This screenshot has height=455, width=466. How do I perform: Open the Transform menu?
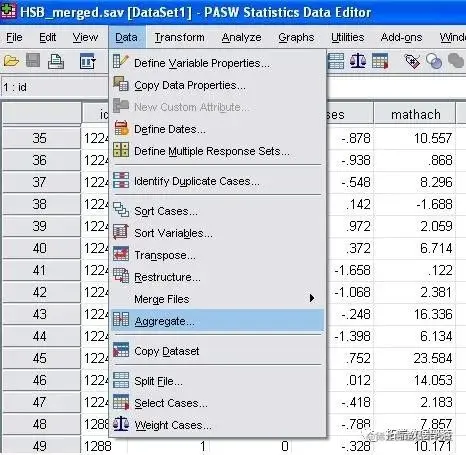[x=179, y=37]
